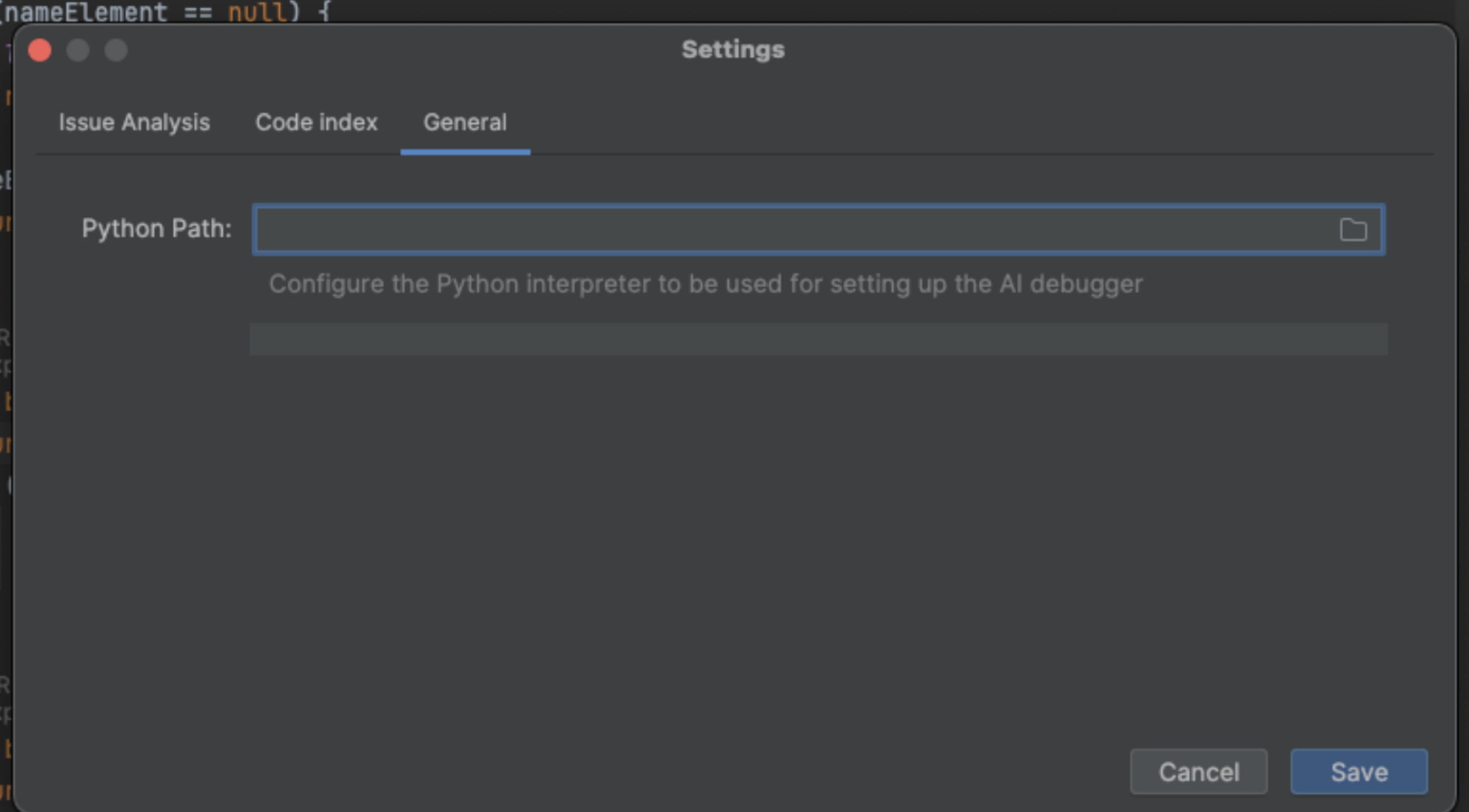This screenshot has width=1469, height=812.
Task: Click the gray minimize window button
Action: click(78, 50)
